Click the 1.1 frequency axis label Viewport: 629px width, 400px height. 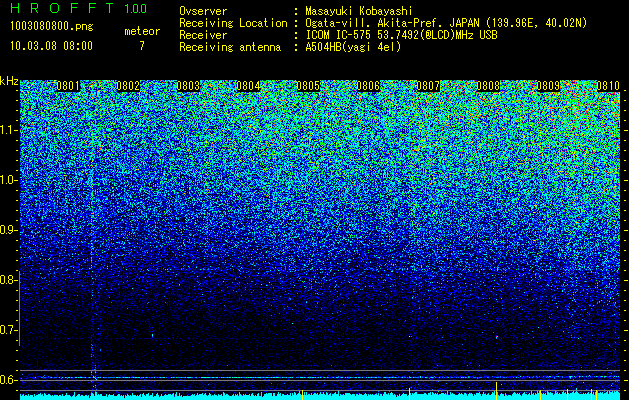[8, 130]
